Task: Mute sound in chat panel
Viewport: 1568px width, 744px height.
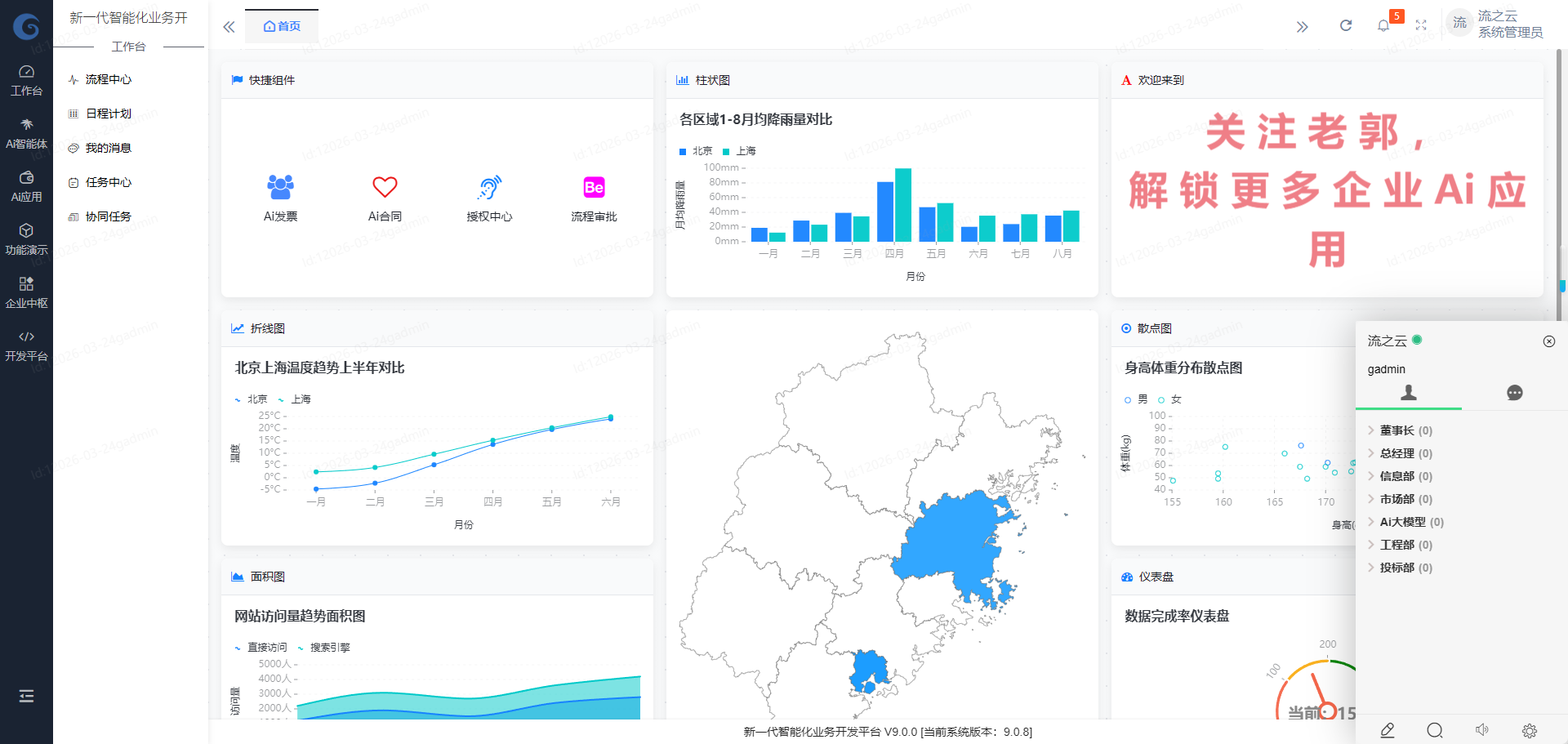Action: coord(1482,730)
